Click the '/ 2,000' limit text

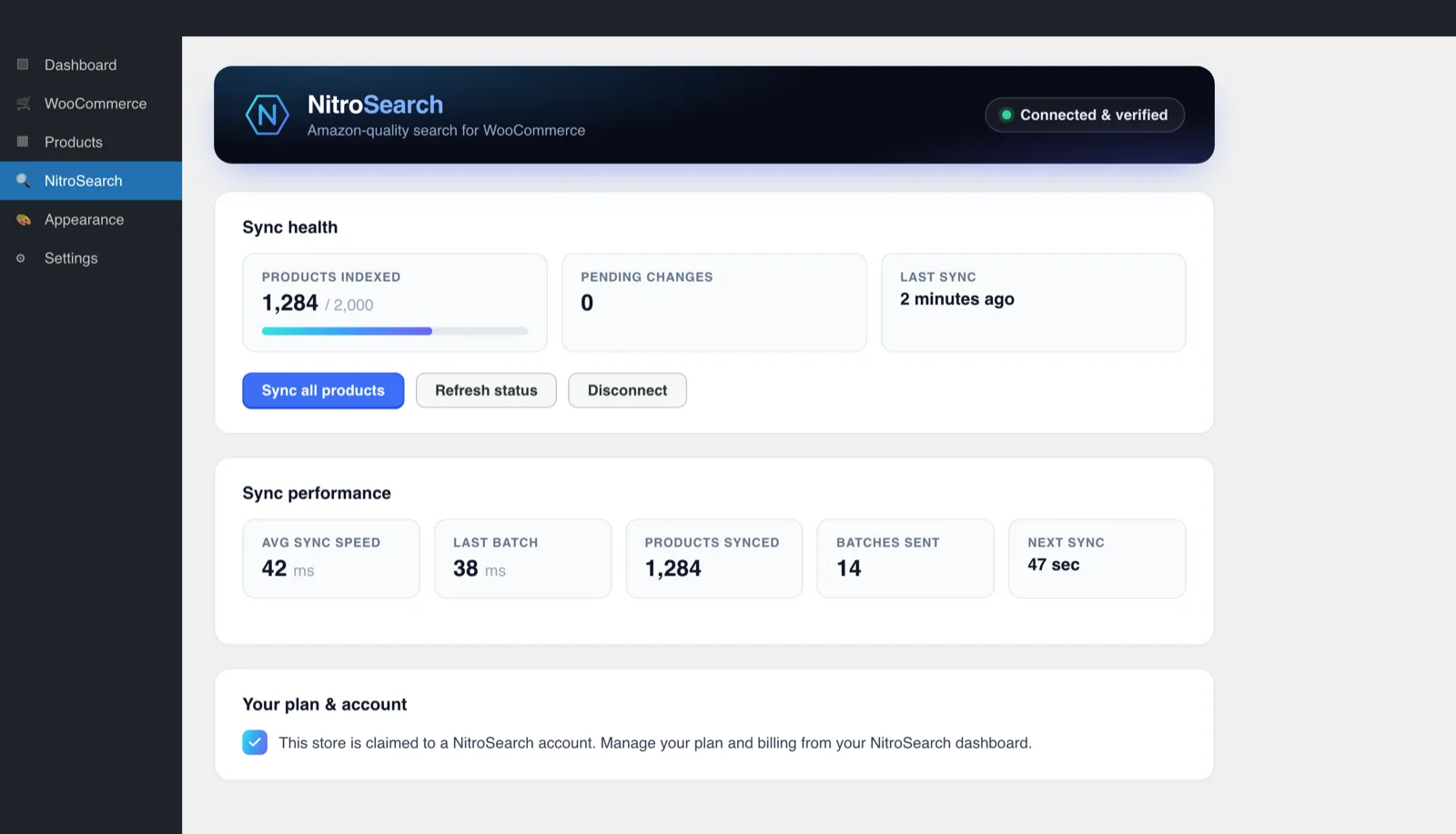coord(349,305)
